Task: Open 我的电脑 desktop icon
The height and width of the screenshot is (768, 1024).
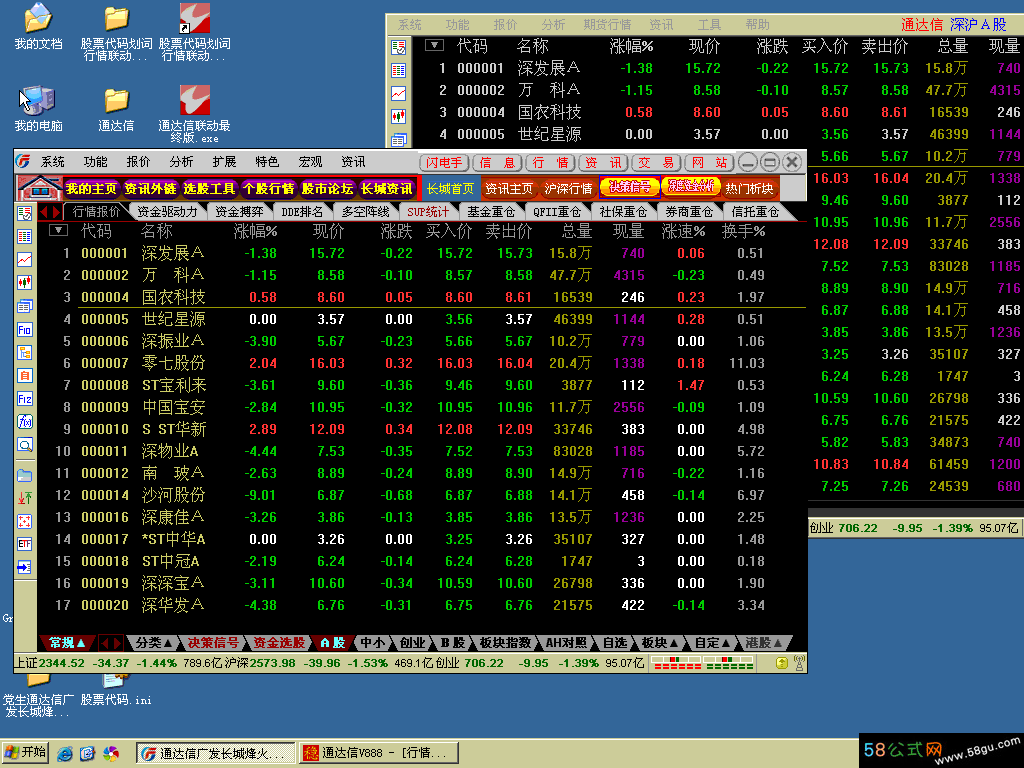Action: pyautogui.click(x=38, y=109)
